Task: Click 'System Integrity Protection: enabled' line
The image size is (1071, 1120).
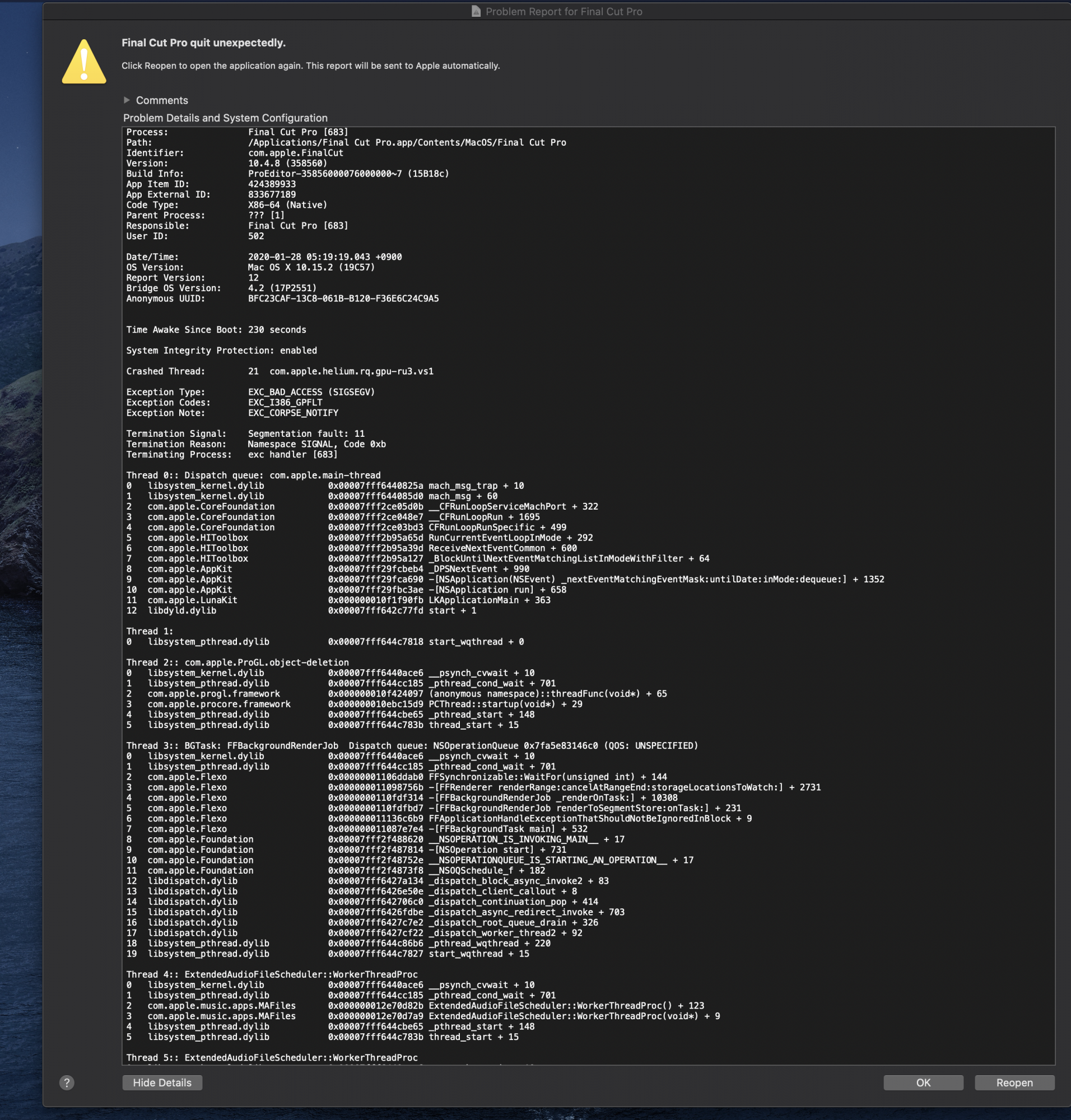Action: coord(221,351)
